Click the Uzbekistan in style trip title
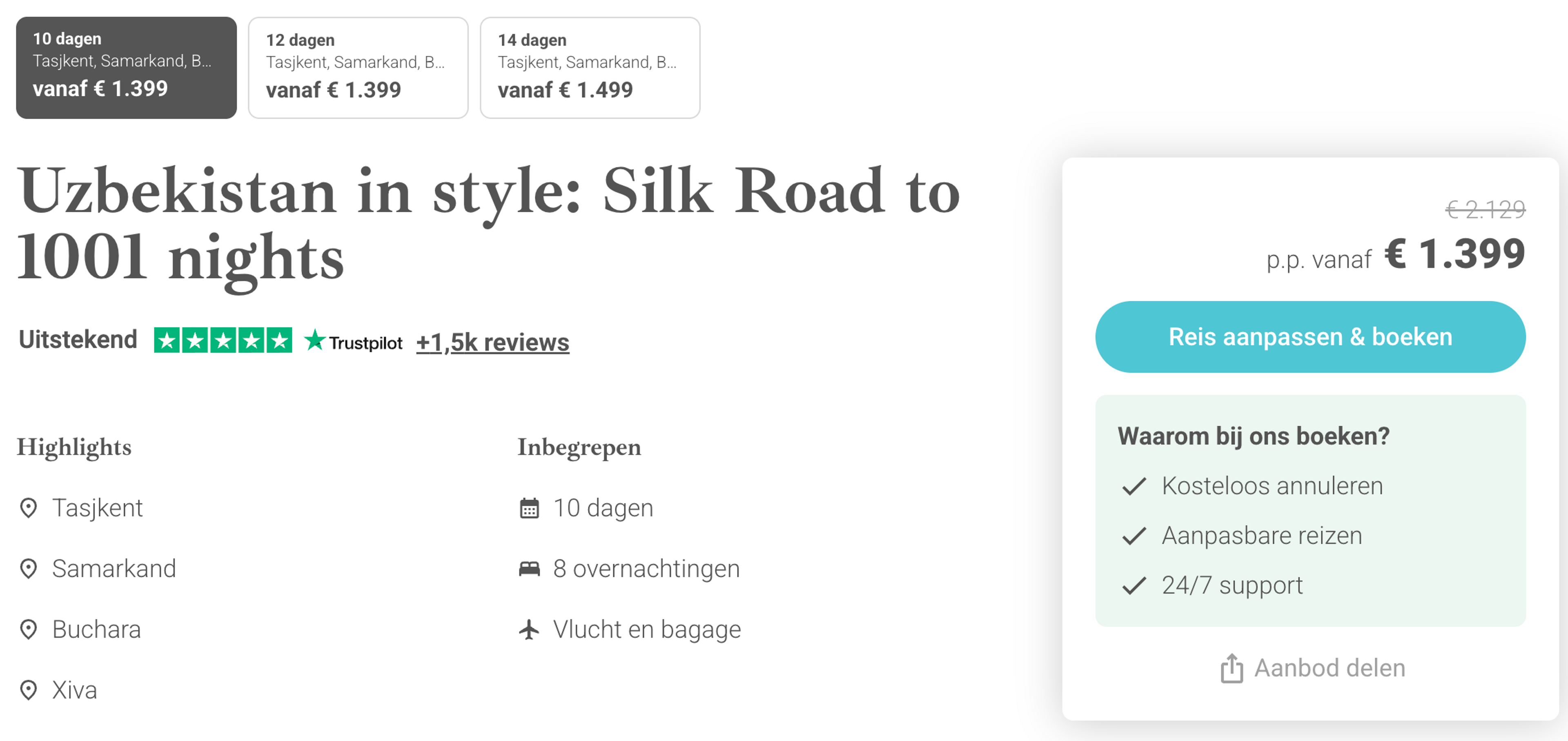Screen dimensions: 1568x741 pos(488,223)
